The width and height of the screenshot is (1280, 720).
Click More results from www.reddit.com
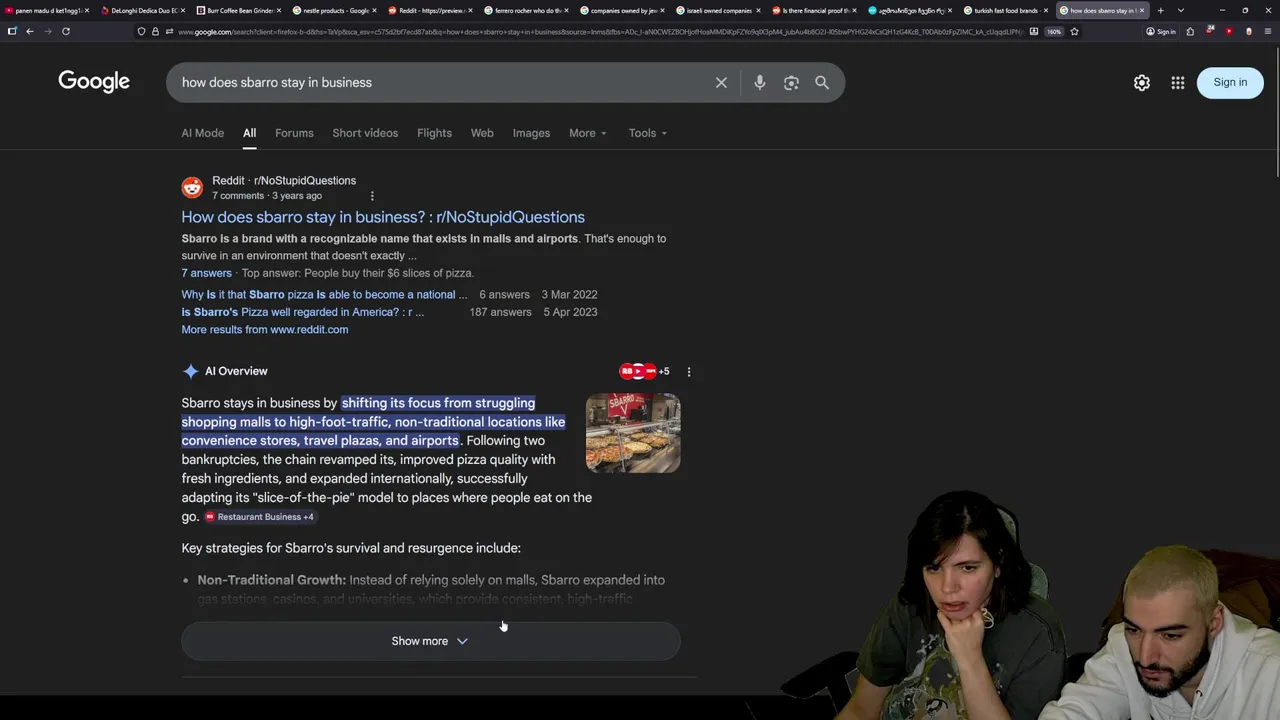[x=265, y=330]
